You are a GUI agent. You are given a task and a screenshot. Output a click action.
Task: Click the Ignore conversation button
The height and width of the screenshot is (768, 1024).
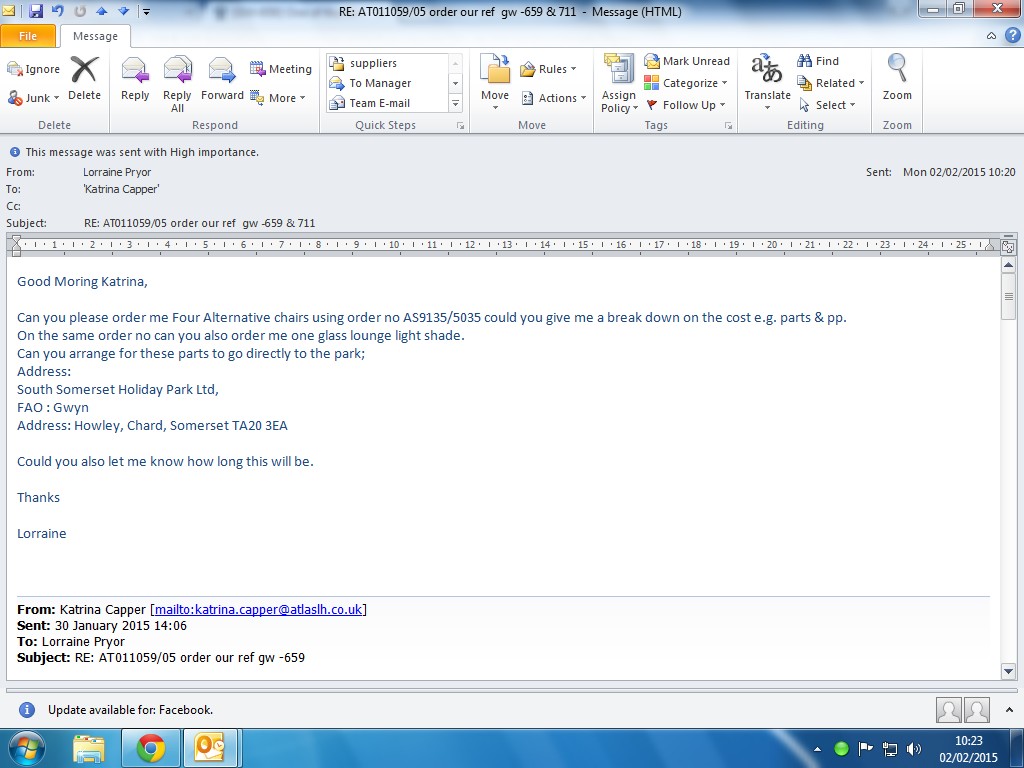[x=33, y=69]
